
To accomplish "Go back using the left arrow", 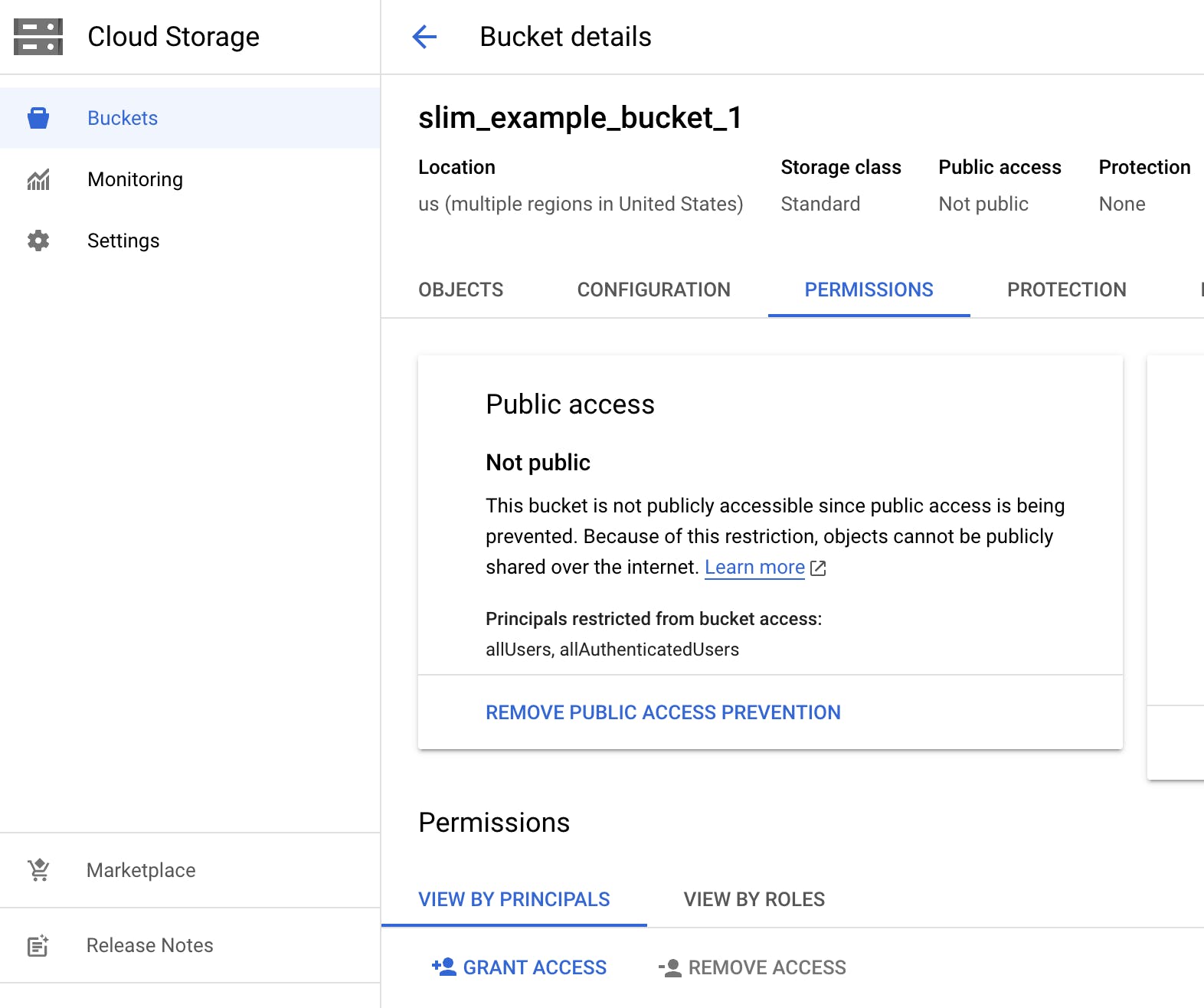I will [x=424, y=37].
